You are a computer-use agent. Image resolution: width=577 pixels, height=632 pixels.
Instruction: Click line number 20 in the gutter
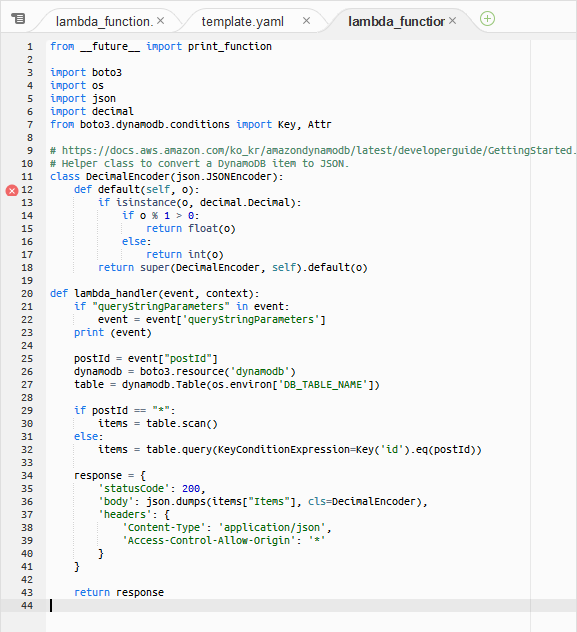pos(27,294)
